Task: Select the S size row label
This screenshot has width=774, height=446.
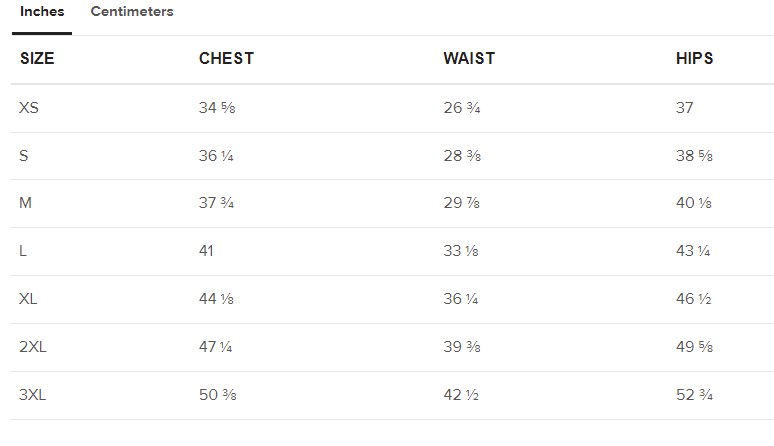Action: click(x=24, y=156)
